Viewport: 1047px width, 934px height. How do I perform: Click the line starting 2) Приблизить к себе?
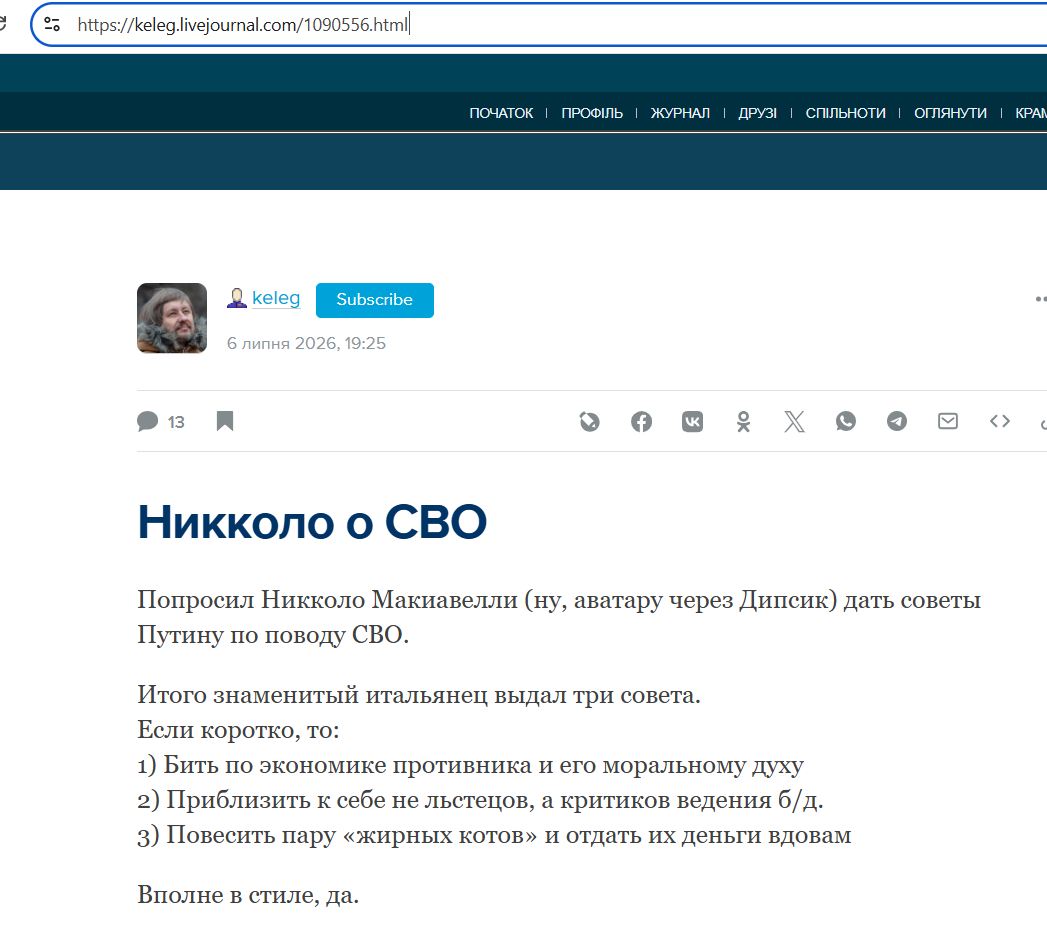tap(480, 800)
